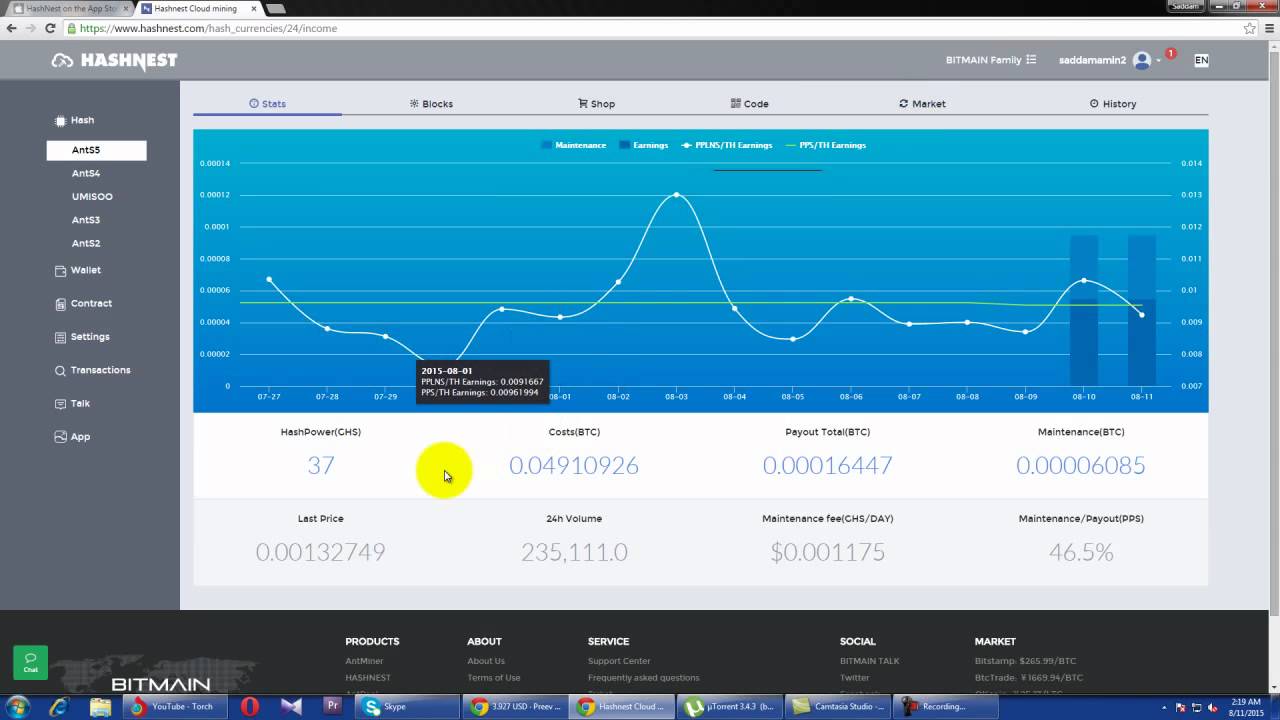
Task: Click the 08-03 peak data point
Action: pyautogui.click(x=676, y=195)
